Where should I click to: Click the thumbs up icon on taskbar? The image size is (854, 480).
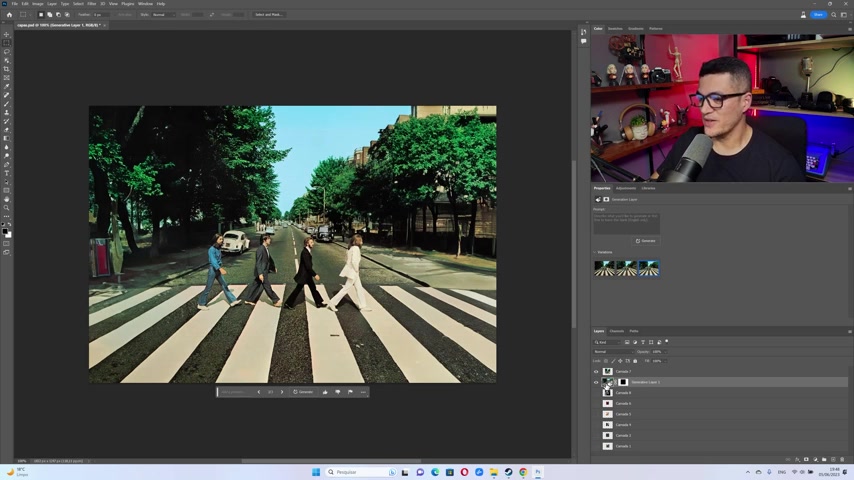pos(325,392)
